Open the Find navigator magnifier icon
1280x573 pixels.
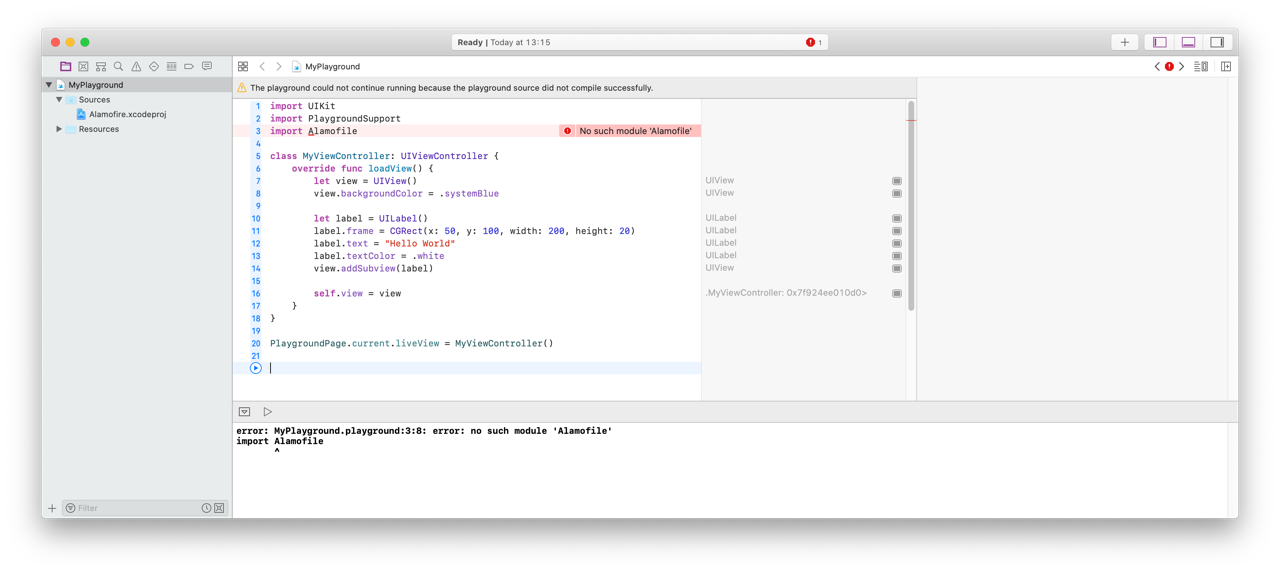click(x=118, y=67)
